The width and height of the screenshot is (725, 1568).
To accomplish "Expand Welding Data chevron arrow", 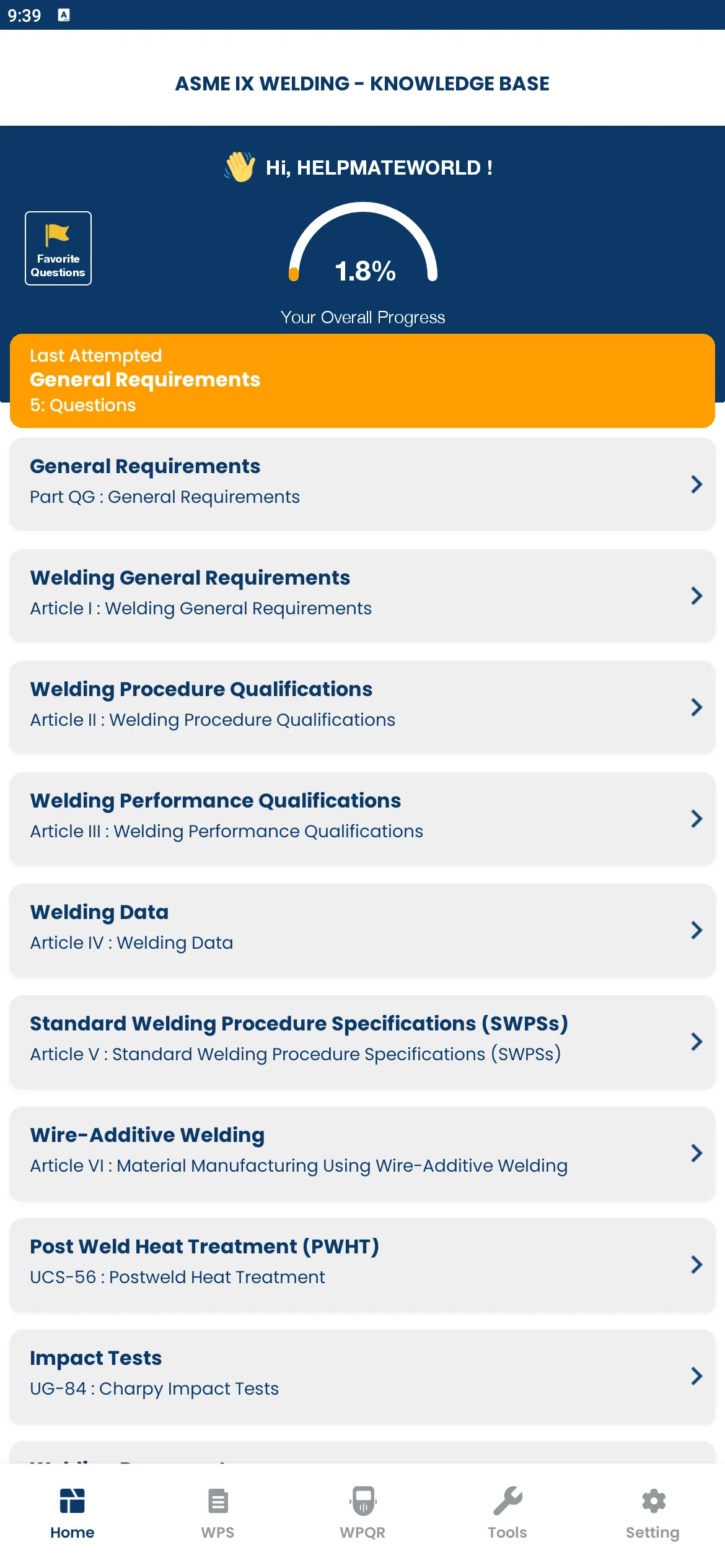I will pyautogui.click(x=696, y=930).
